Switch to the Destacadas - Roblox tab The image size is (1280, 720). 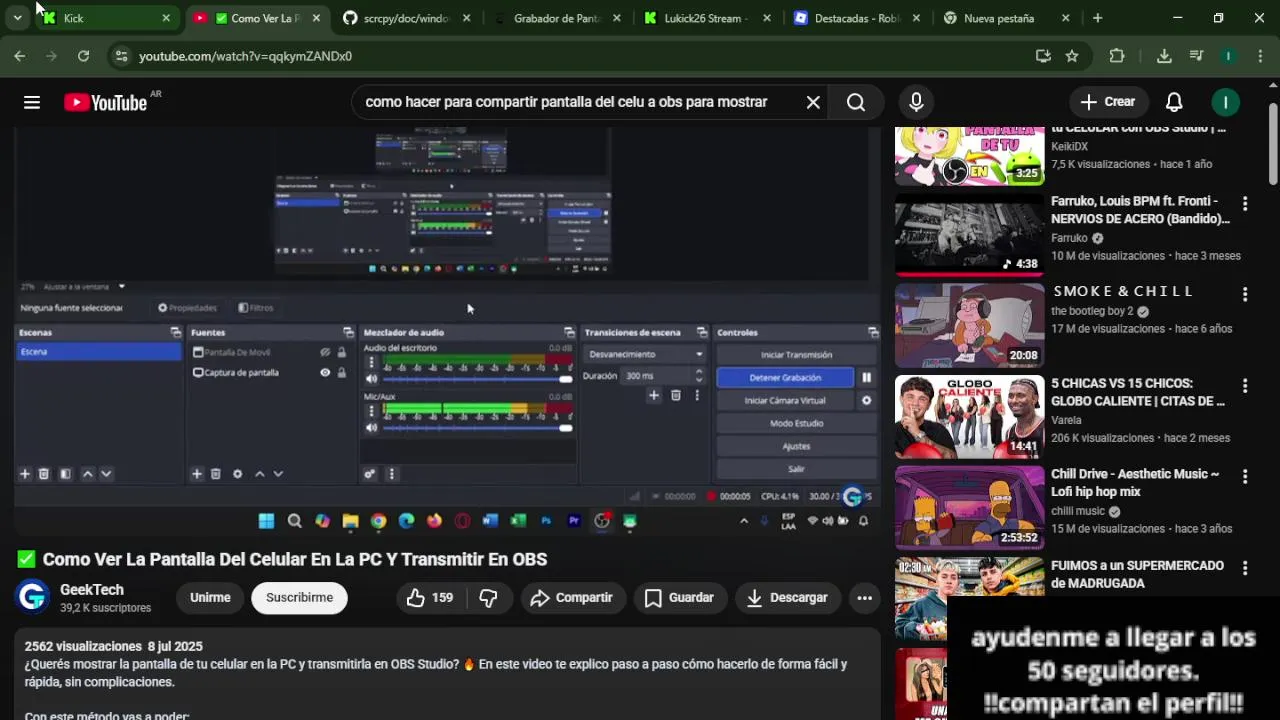[x=856, y=18]
